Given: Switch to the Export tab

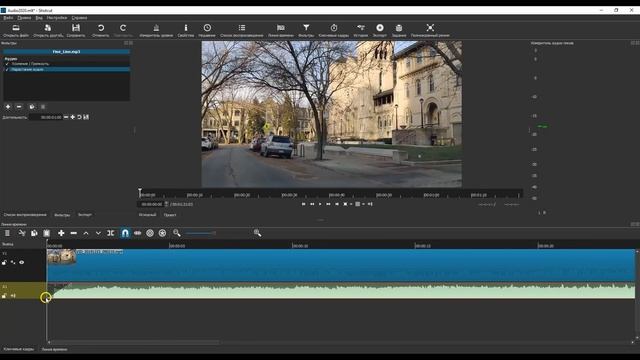Looking at the screenshot, I should (85, 215).
